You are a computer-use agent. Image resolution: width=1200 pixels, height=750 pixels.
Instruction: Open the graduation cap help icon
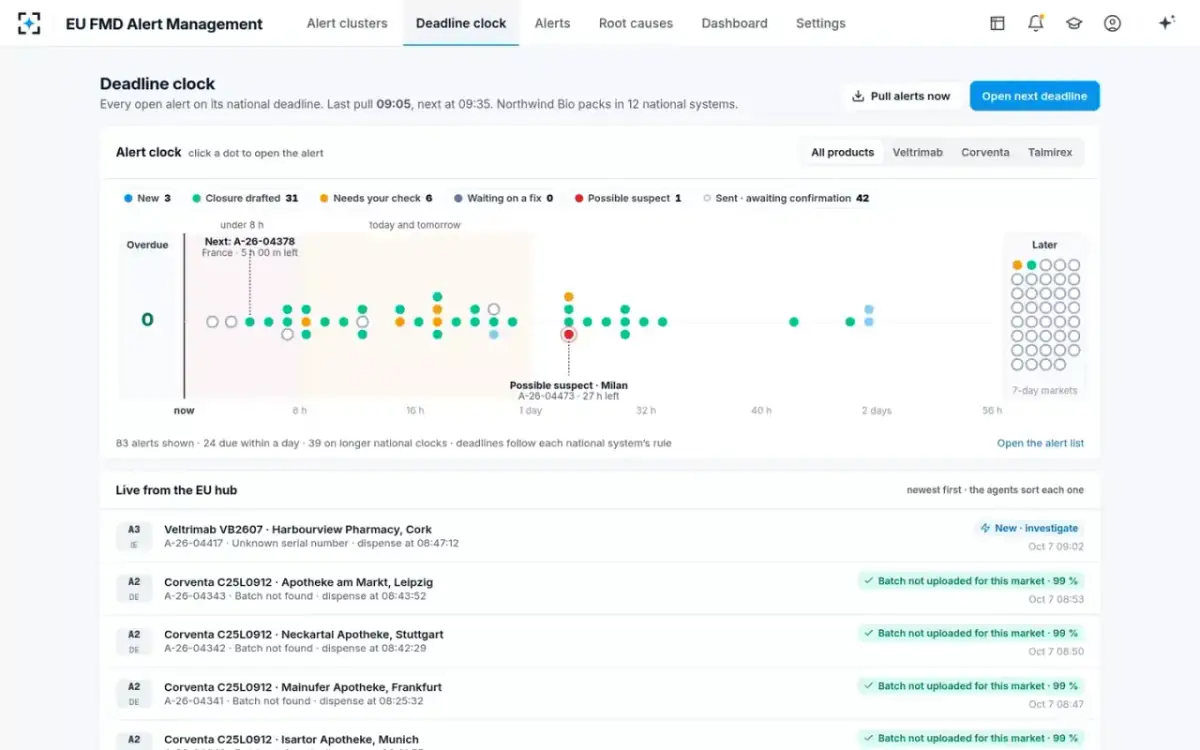[1074, 23]
